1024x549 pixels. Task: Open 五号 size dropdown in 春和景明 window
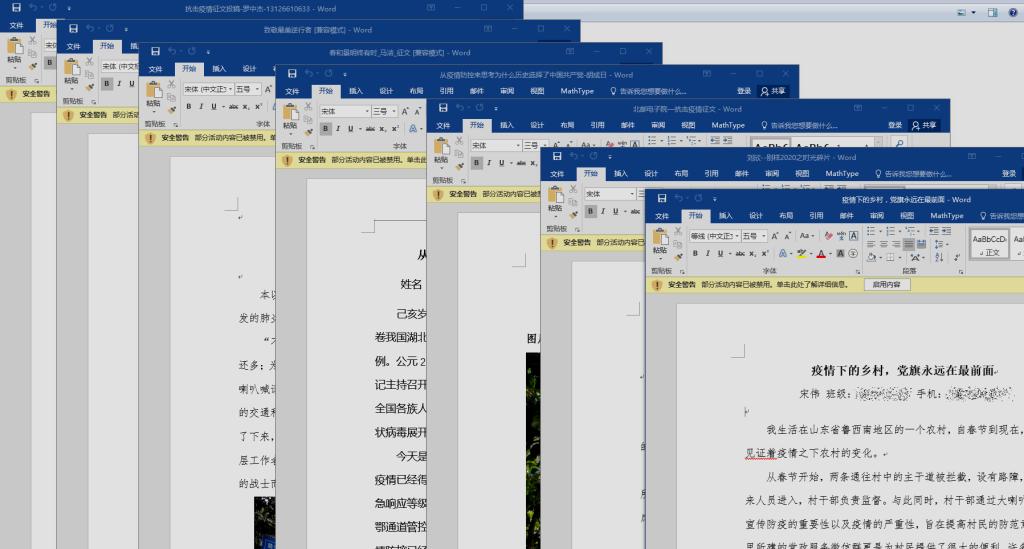[257, 89]
